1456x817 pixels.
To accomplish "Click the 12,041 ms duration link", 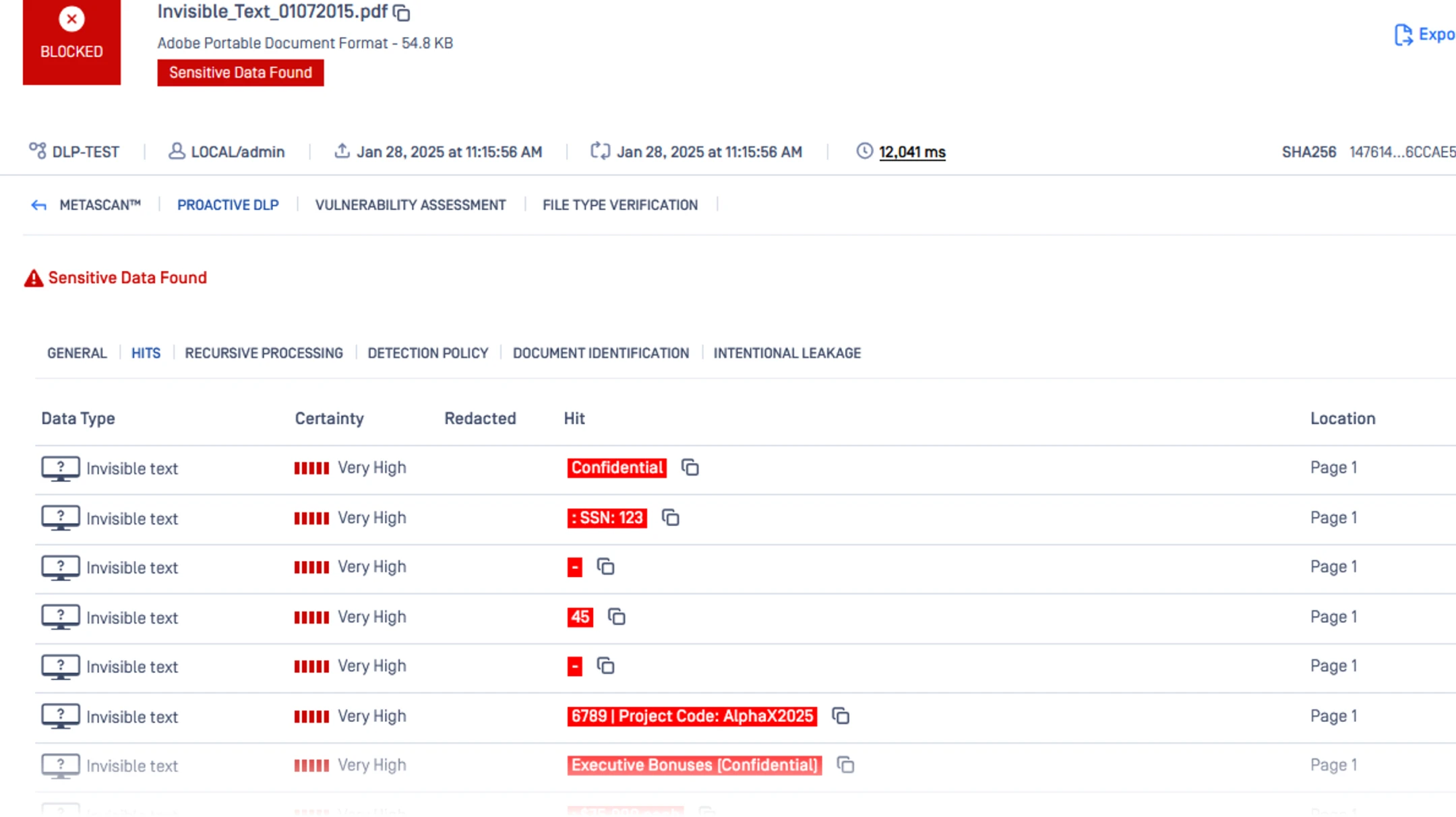I will pos(911,152).
